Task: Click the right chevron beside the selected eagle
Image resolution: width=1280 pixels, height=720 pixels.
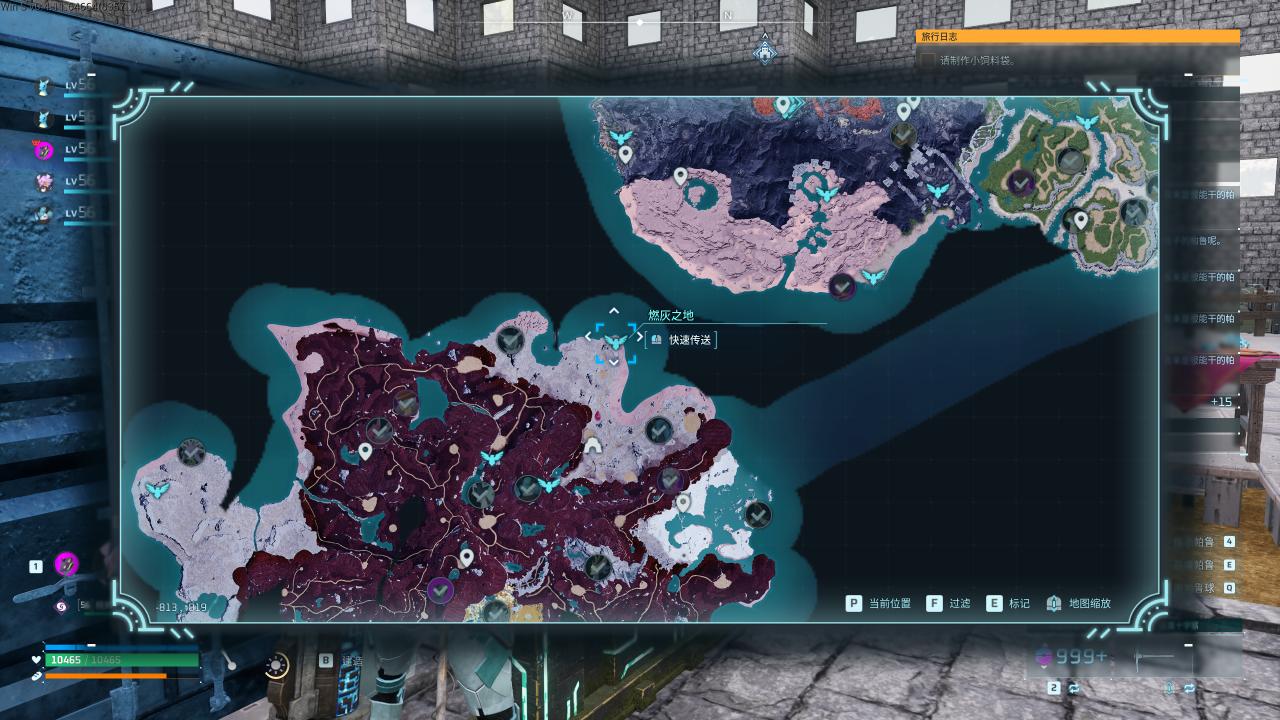Action: (641, 337)
